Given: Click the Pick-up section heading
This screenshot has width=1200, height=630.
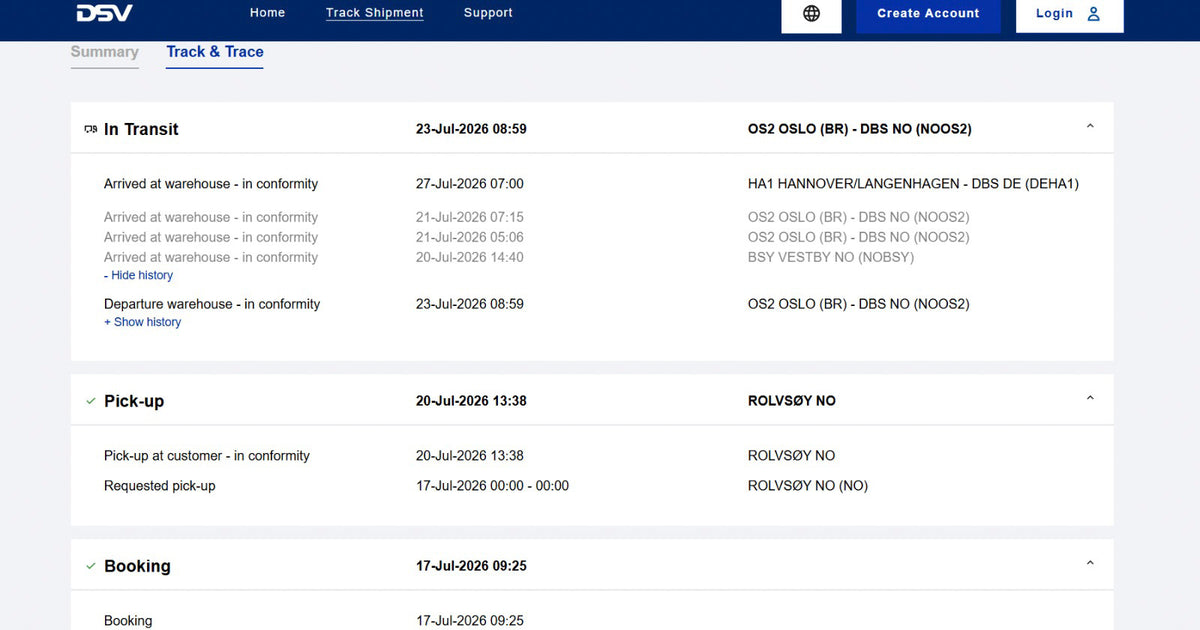Looking at the screenshot, I should coord(134,401).
